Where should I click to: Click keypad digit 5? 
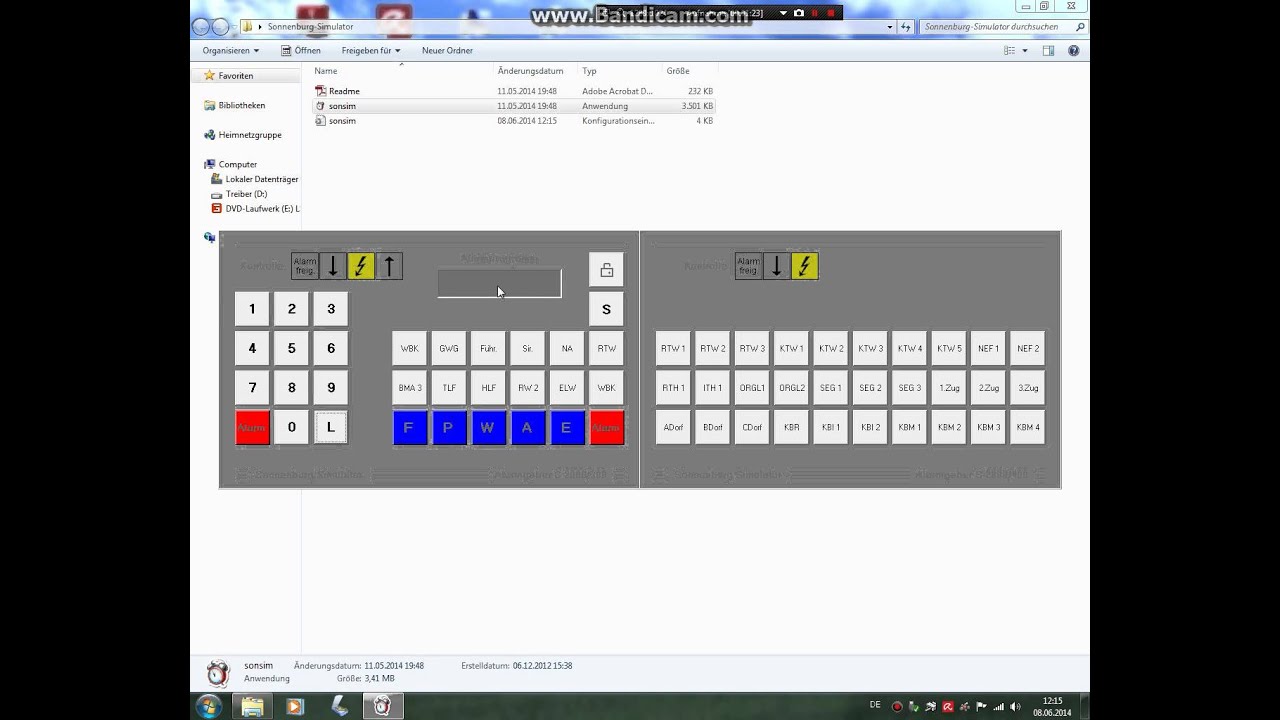coord(291,349)
